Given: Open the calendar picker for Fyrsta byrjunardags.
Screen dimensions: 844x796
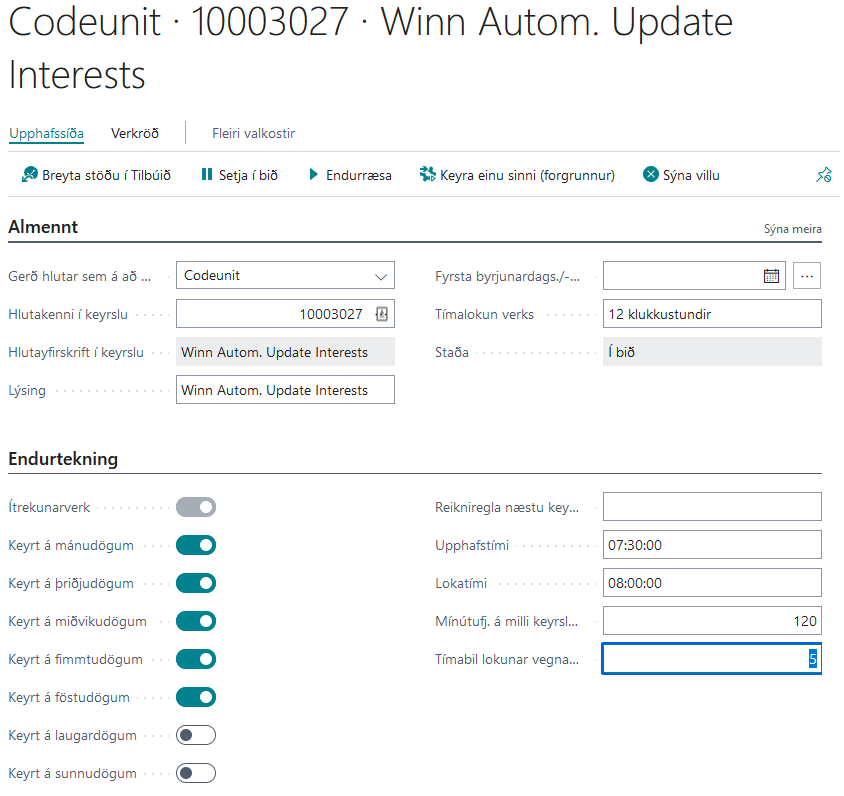Looking at the screenshot, I should coord(771,276).
